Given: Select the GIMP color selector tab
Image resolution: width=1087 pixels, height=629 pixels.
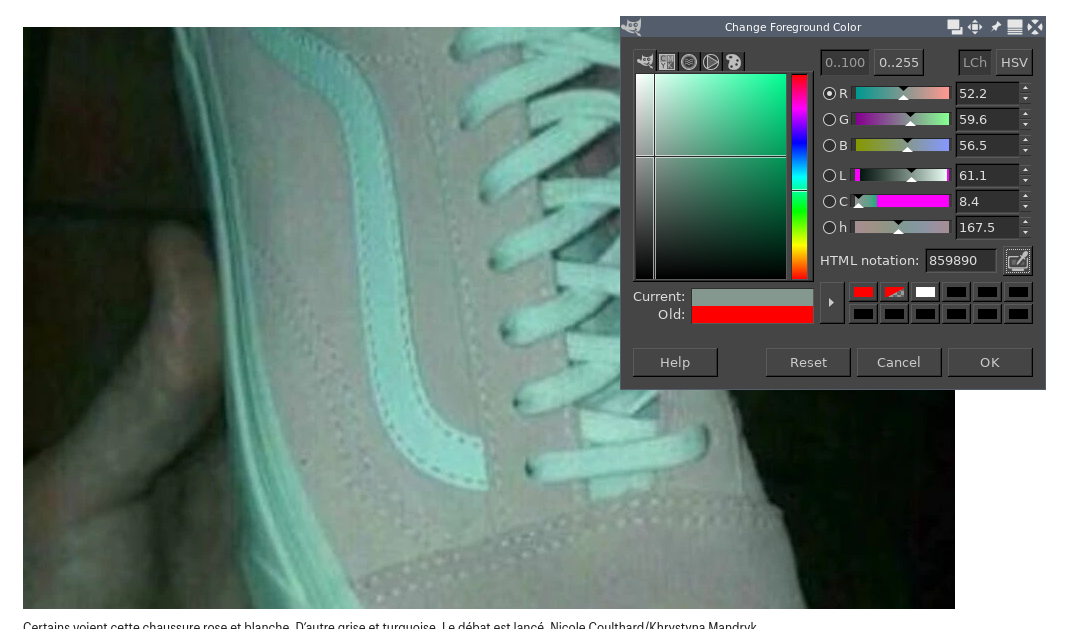Looking at the screenshot, I should (x=645, y=62).
